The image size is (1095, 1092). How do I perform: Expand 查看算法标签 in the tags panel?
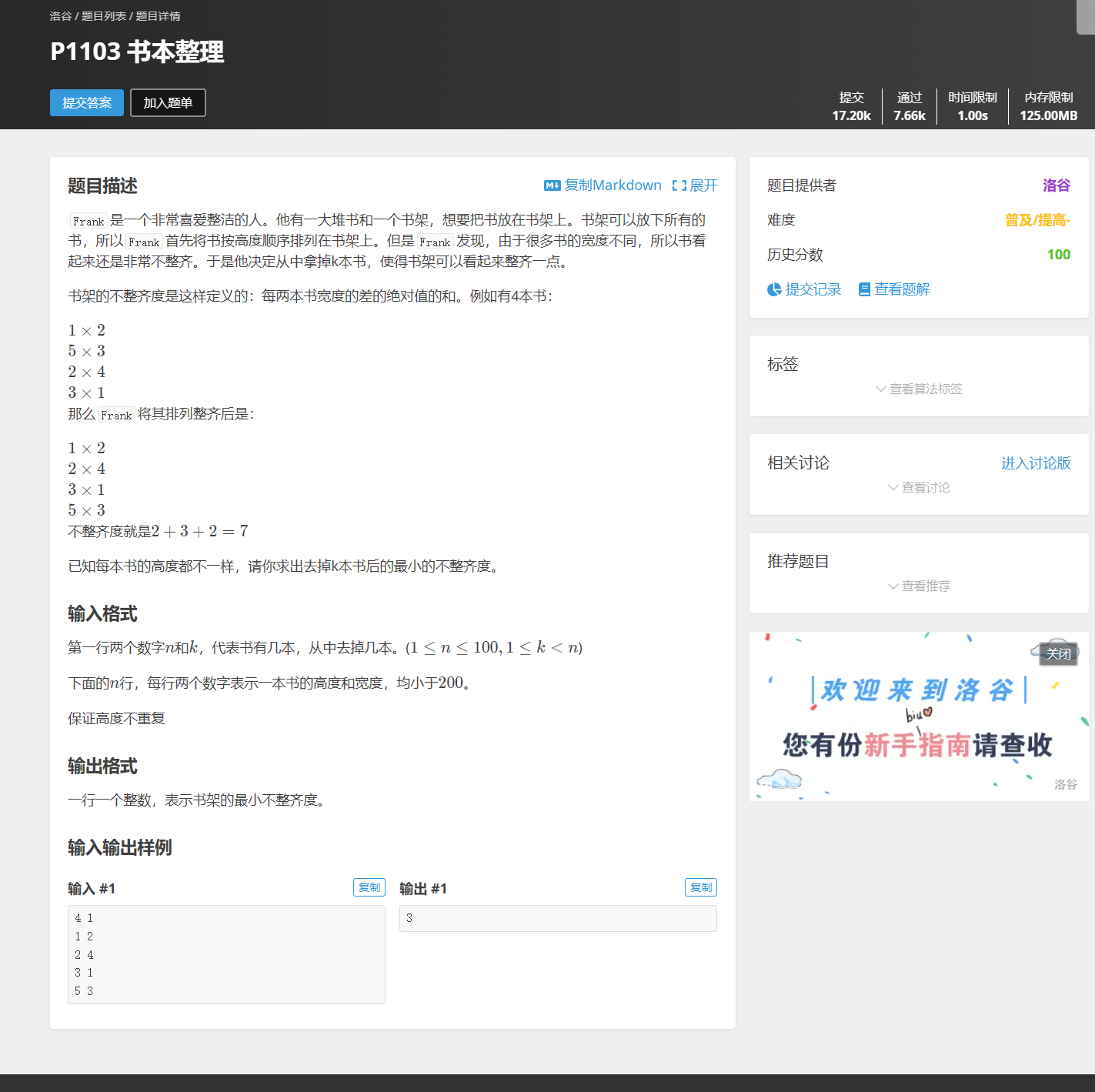click(x=926, y=389)
